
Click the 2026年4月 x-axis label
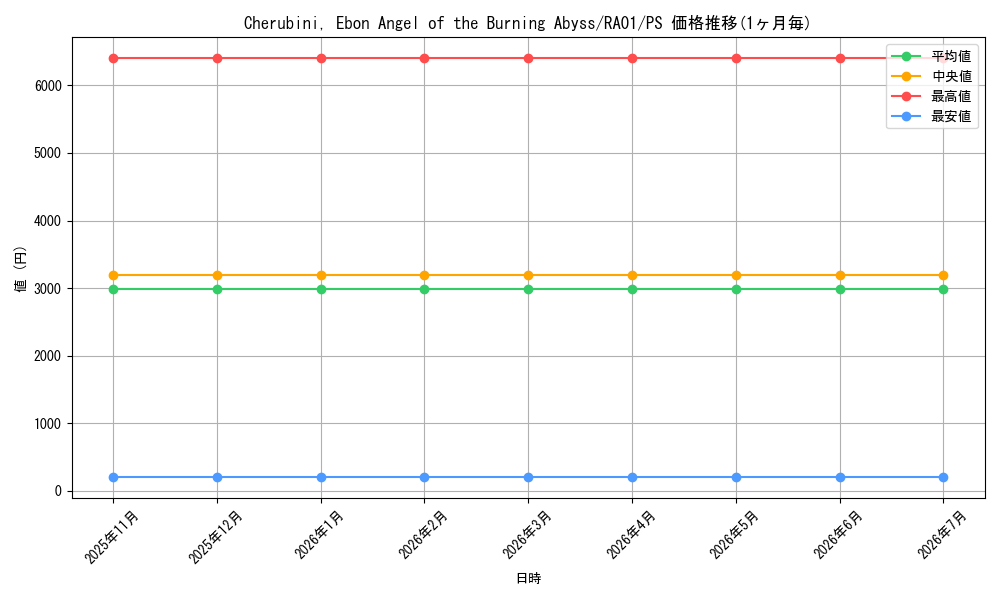631,534
